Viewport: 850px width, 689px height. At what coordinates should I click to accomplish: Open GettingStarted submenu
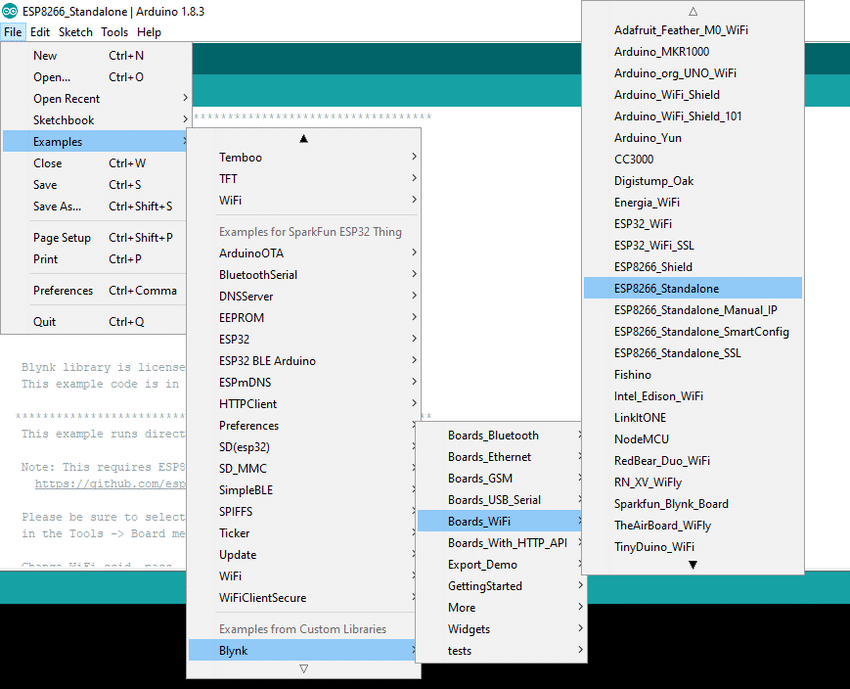click(501, 586)
